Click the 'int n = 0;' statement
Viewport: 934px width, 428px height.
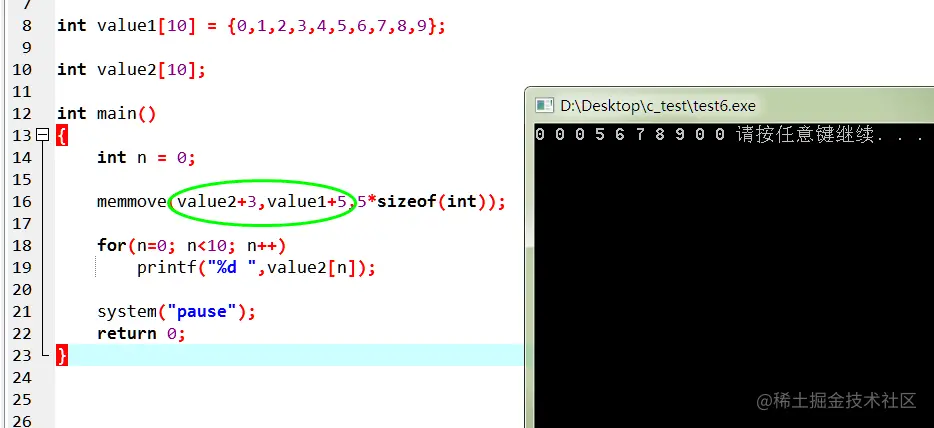tap(147, 158)
